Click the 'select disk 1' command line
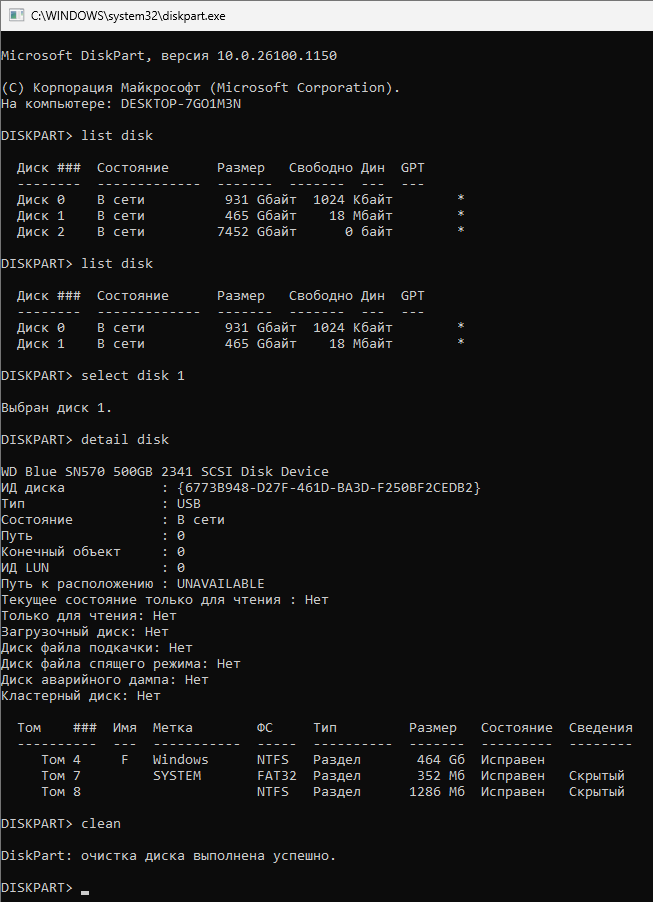Screen dimensions: 653x902 tap(93, 376)
